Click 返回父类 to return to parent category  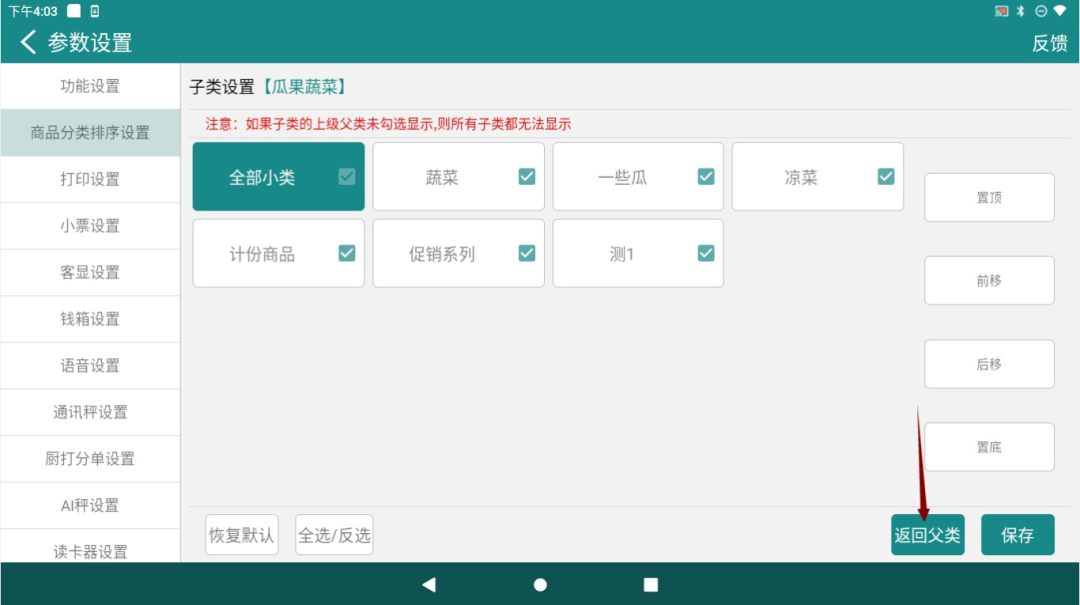tap(927, 535)
